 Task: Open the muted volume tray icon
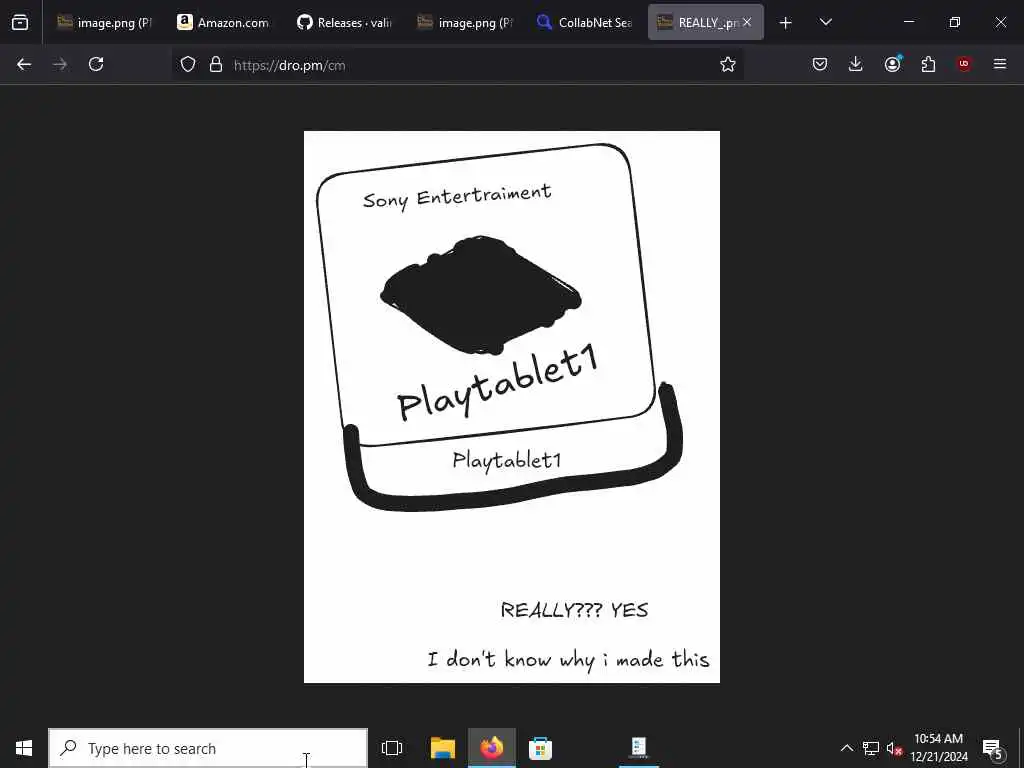894,748
